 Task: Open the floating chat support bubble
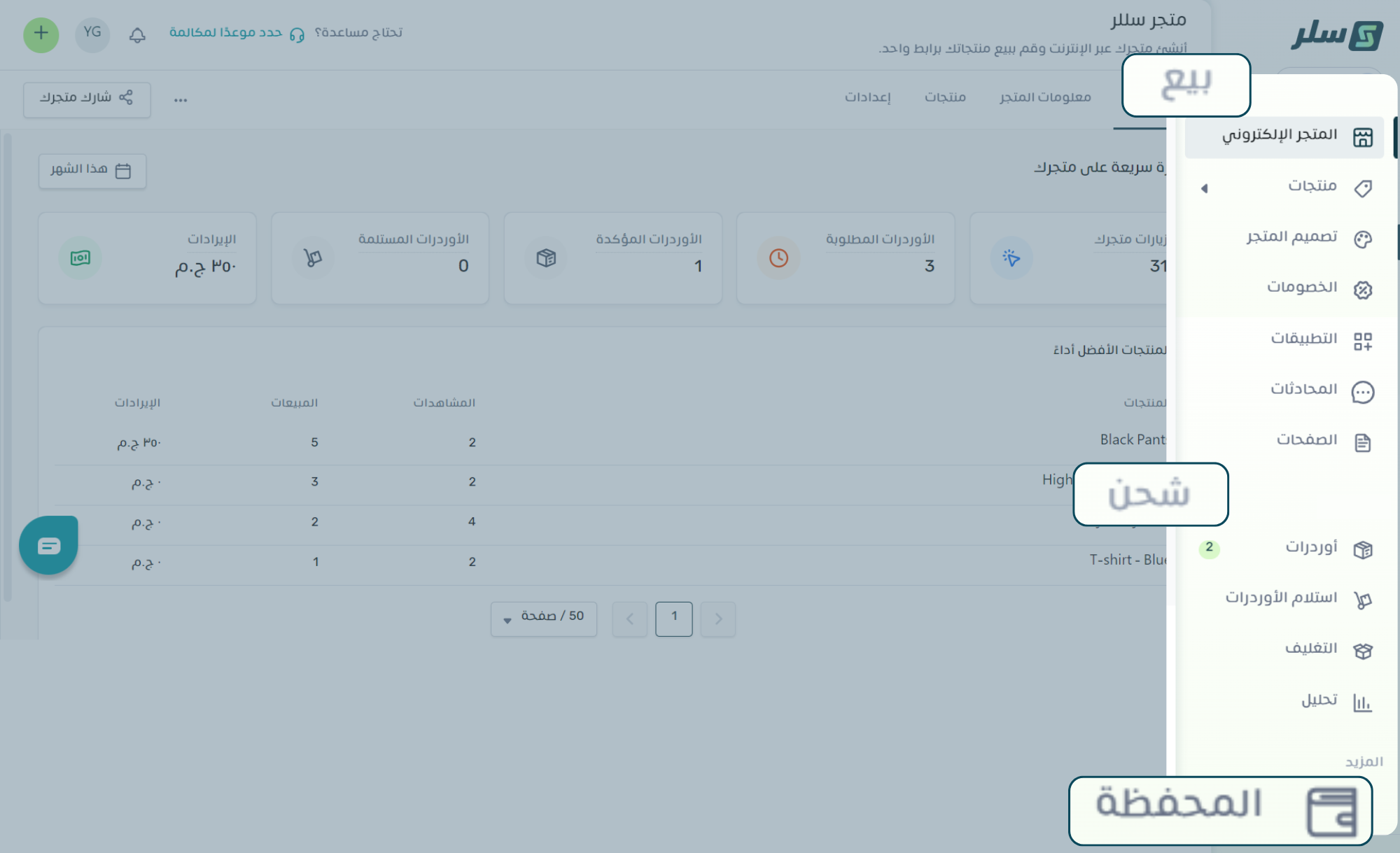pyautogui.click(x=48, y=545)
